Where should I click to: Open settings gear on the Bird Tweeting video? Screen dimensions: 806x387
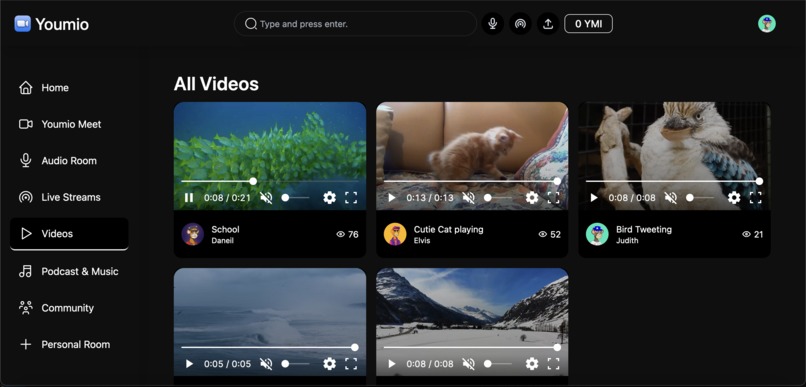(x=734, y=198)
